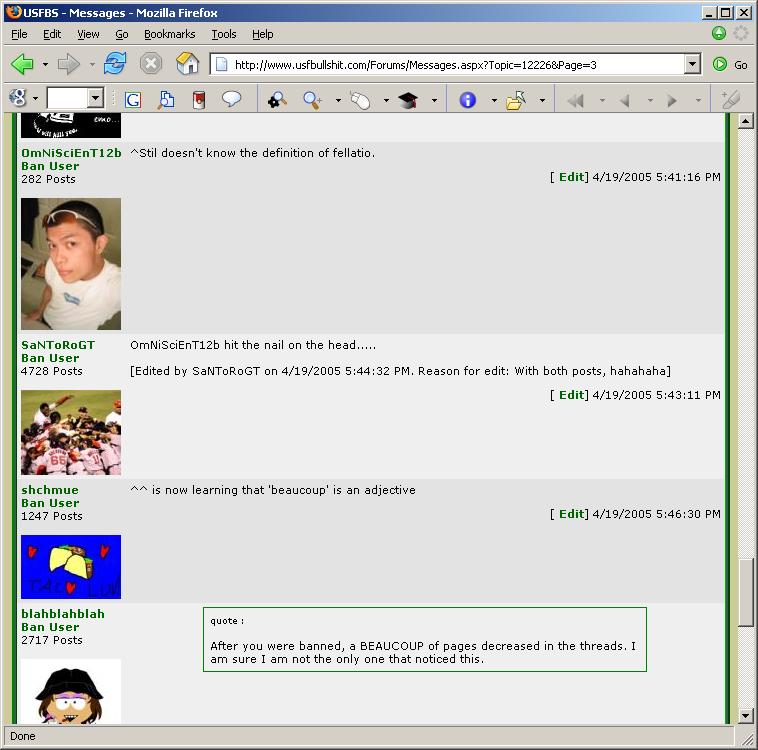
Task: Click SaNToRoGT's baseball team avatar
Action: (71, 432)
